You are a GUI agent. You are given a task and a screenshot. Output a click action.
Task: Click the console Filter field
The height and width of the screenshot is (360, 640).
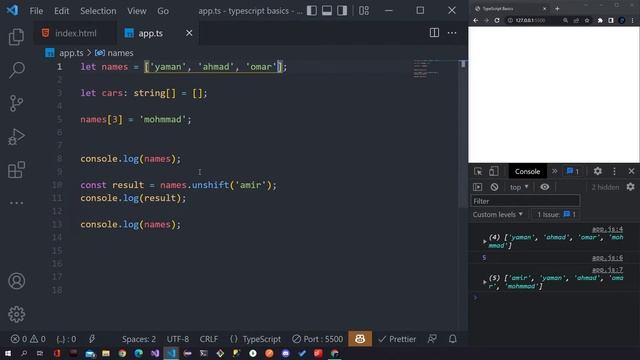pos(525,201)
